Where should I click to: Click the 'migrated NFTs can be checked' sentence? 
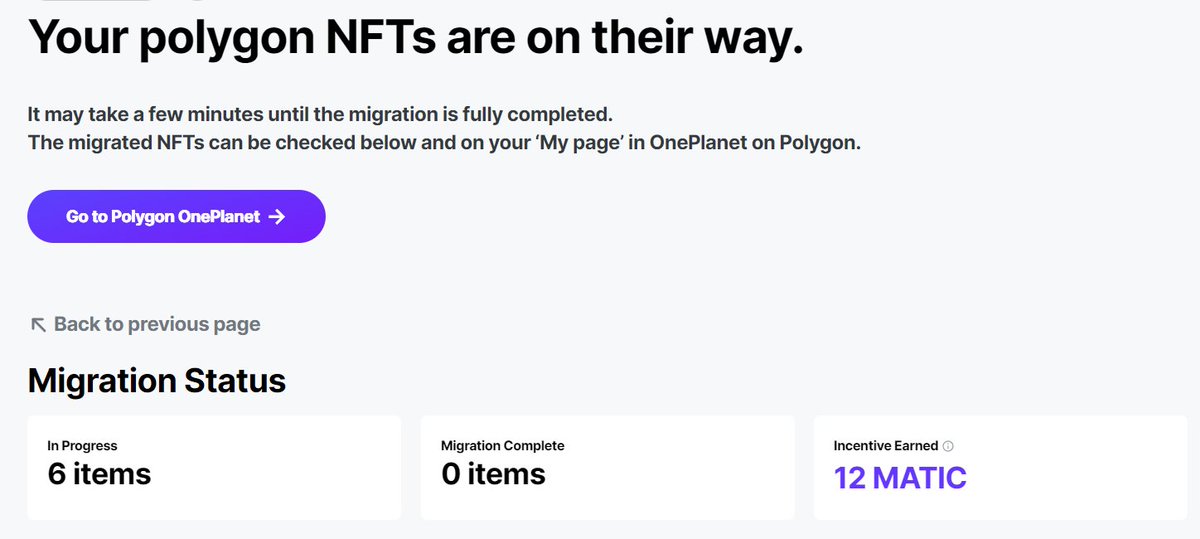point(444,143)
